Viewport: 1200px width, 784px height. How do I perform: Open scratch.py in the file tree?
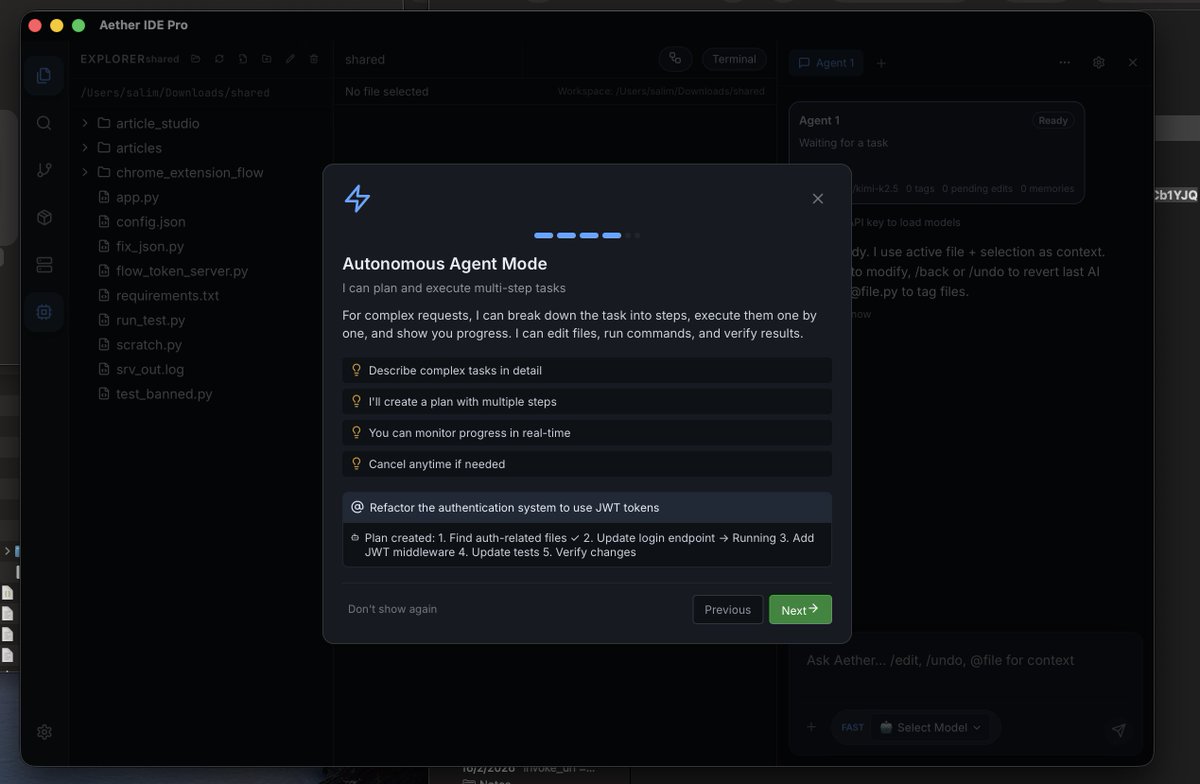point(149,345)
